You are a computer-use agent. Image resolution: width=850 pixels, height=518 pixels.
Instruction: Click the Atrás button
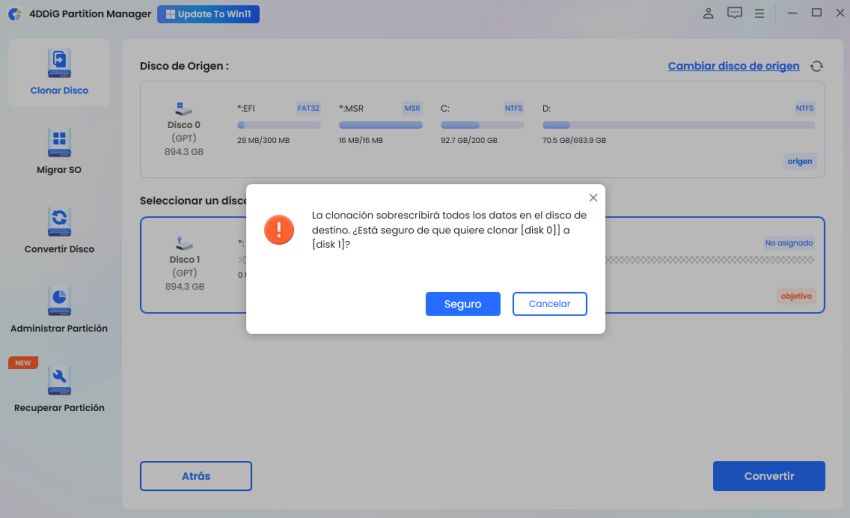[196, 476]
